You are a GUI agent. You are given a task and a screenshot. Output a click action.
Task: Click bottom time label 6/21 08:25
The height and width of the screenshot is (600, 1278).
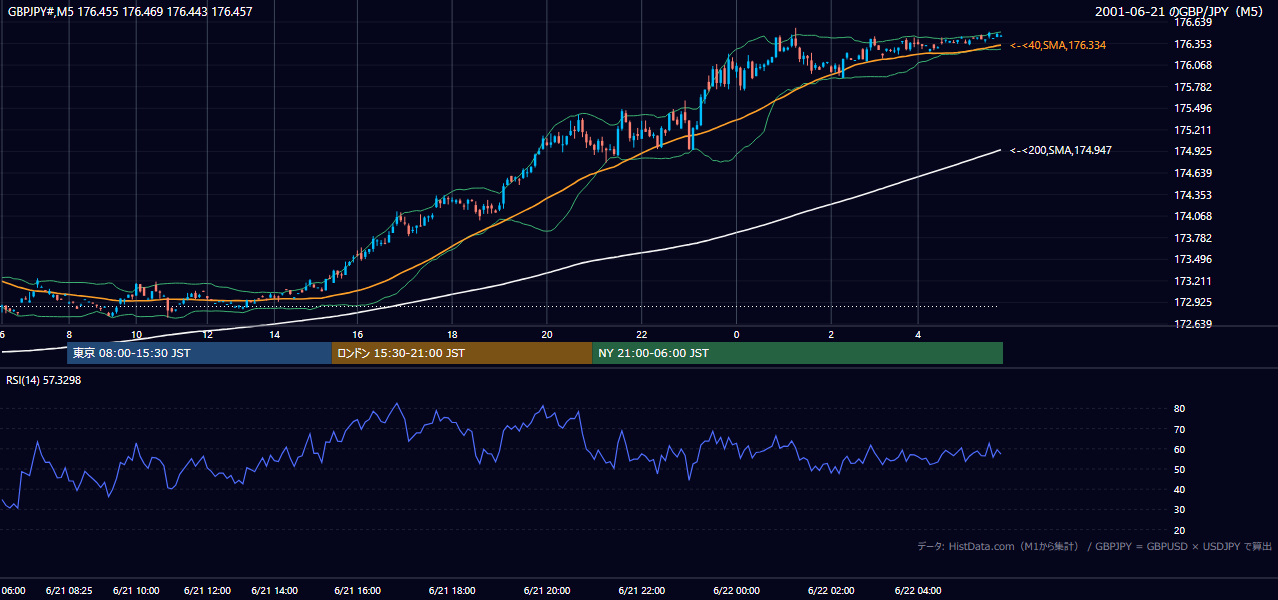click(69, 591)
